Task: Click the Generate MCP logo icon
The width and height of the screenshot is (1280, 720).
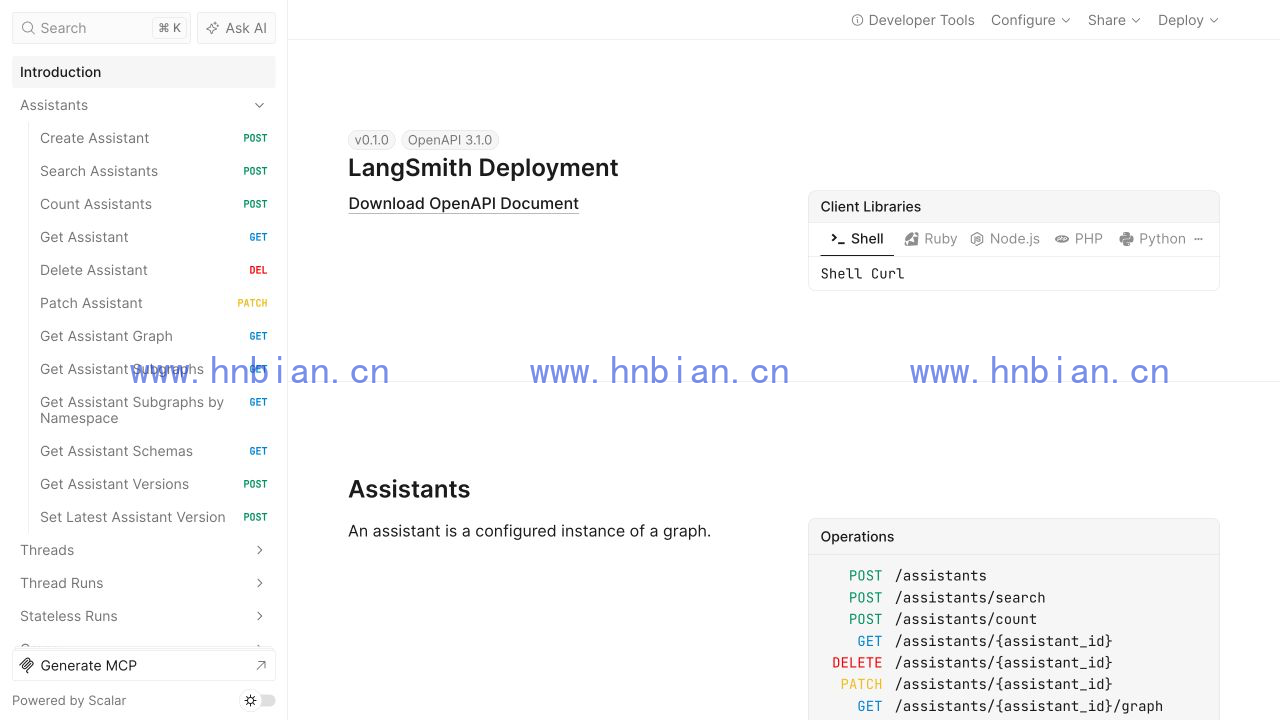Action: tap(27, 665)
